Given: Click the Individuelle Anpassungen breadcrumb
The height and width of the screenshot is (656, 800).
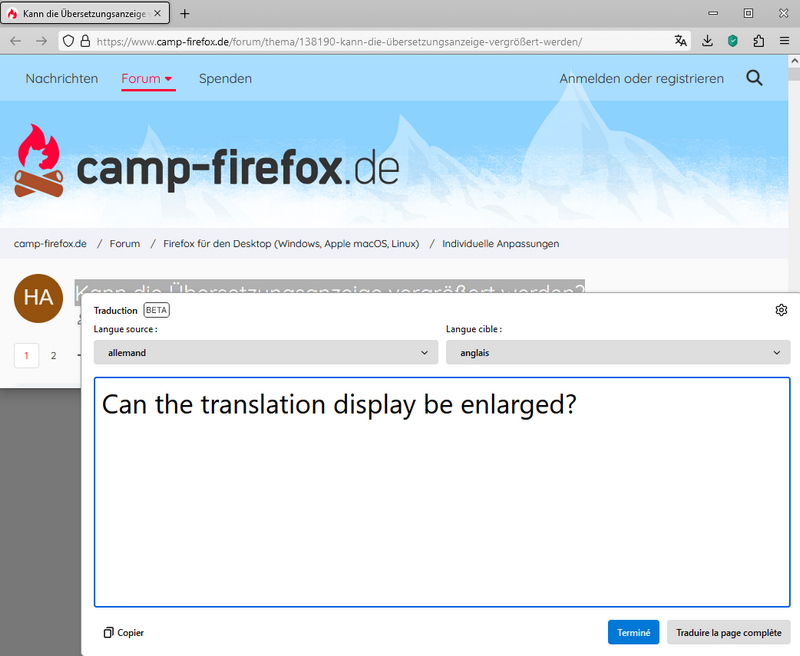Looking at the screenshot, I should click(500, 243).
